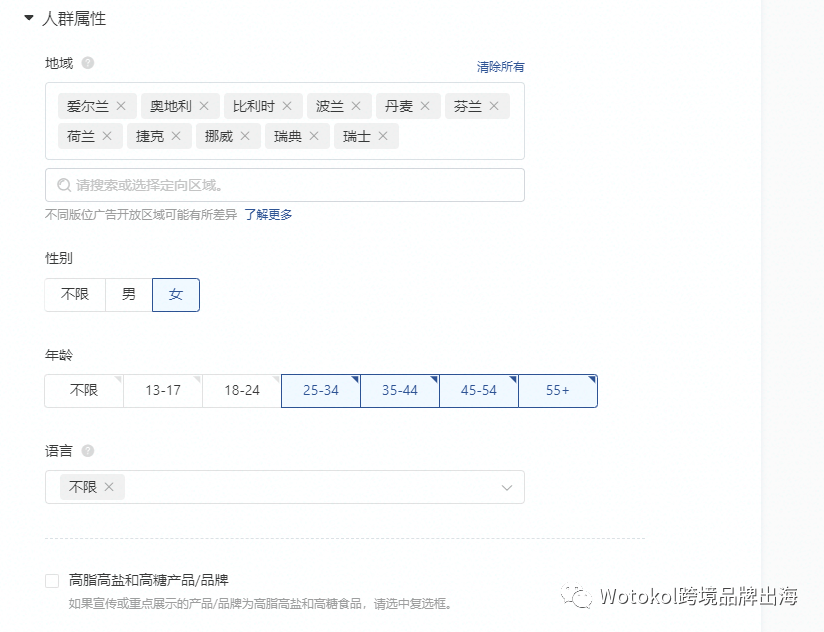Remove the 丹麦 region tag

click(x=425, y=106)
